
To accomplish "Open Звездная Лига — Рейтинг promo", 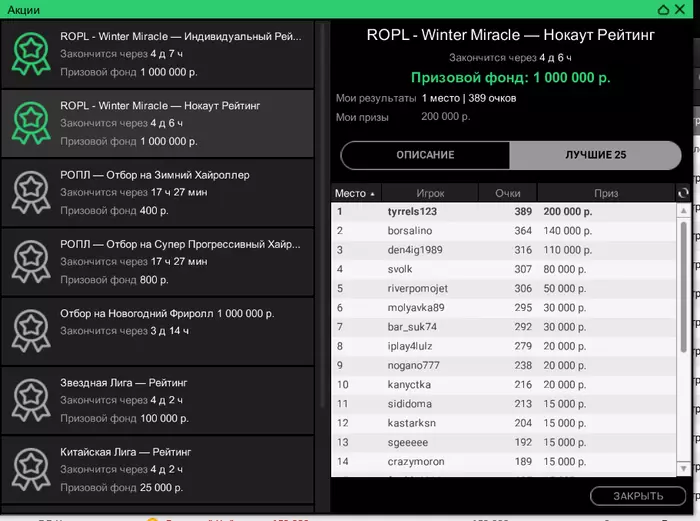I will click(158, 400).
